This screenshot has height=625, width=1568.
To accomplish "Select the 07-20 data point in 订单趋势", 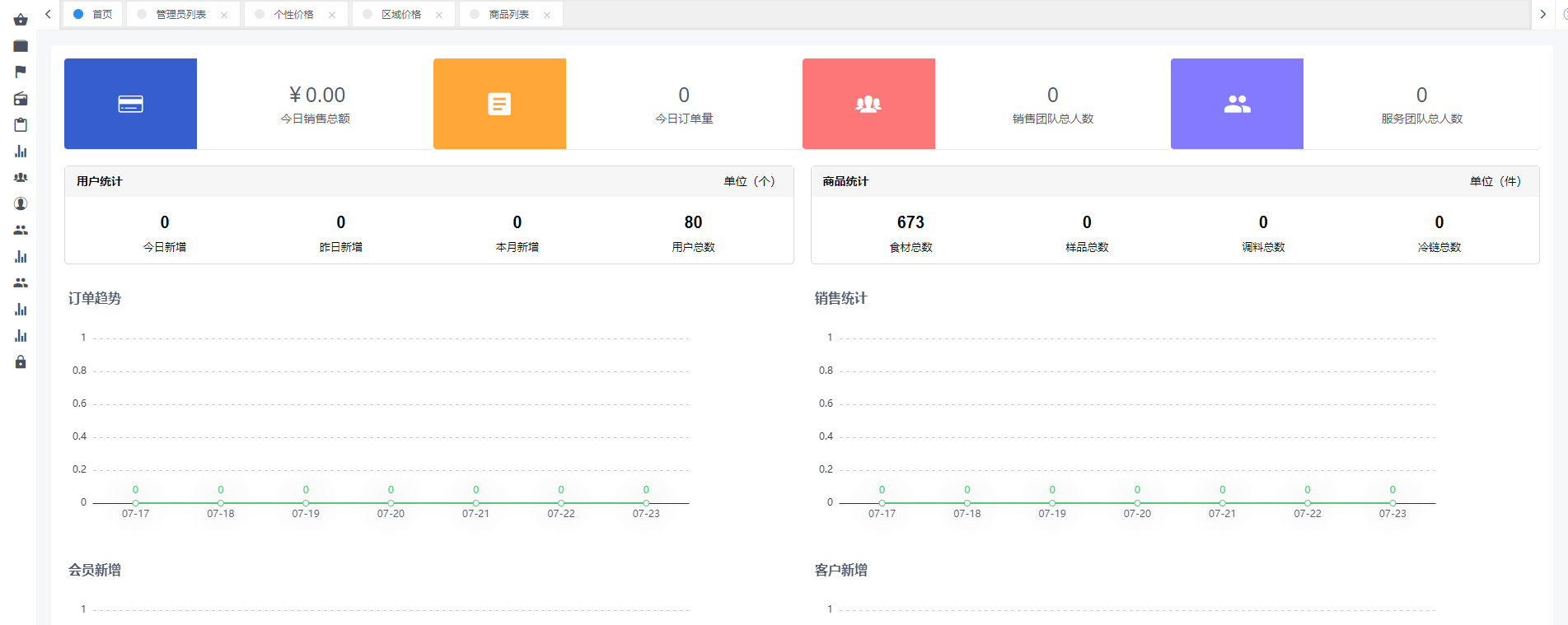I will (391, 502).
